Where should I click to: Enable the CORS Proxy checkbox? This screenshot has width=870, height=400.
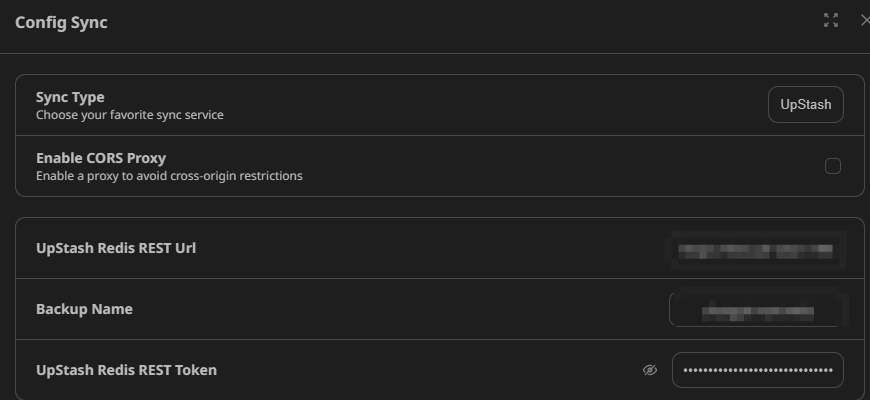tap(832, 166)
